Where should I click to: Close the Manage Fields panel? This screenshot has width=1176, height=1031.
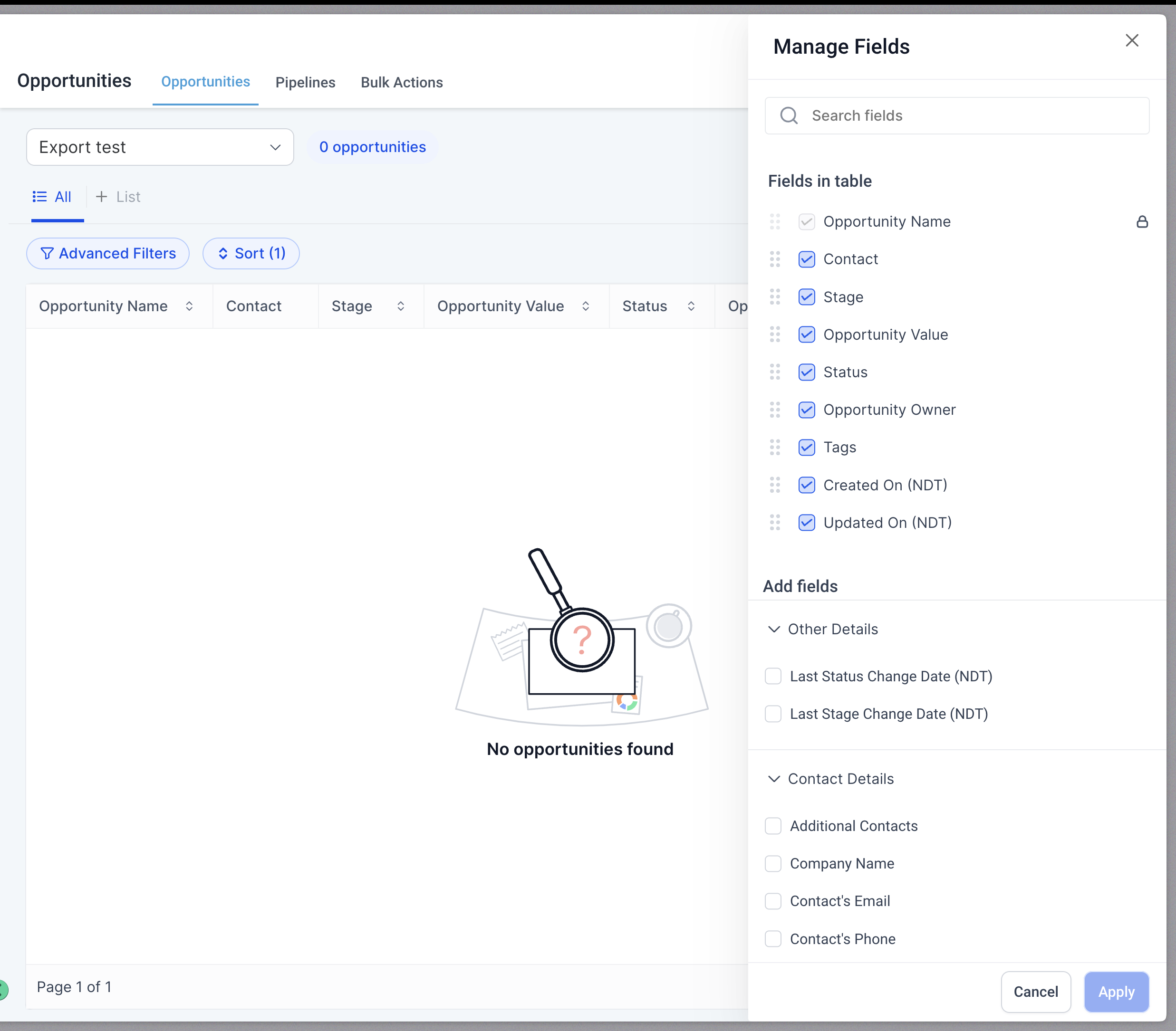pyautogui.click(x=1131, y=40)
